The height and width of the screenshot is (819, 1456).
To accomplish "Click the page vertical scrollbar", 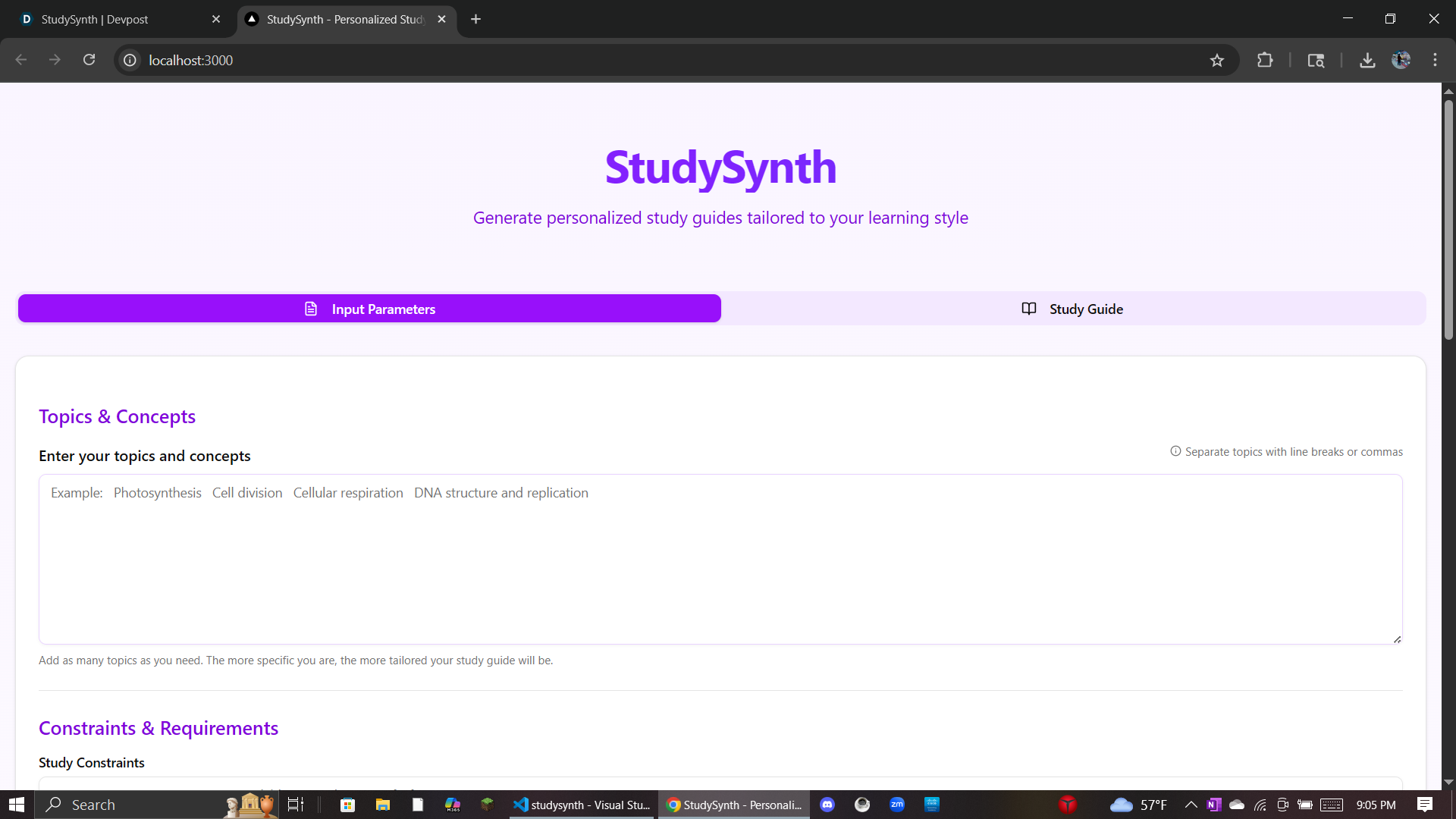I will point(1448,220).
